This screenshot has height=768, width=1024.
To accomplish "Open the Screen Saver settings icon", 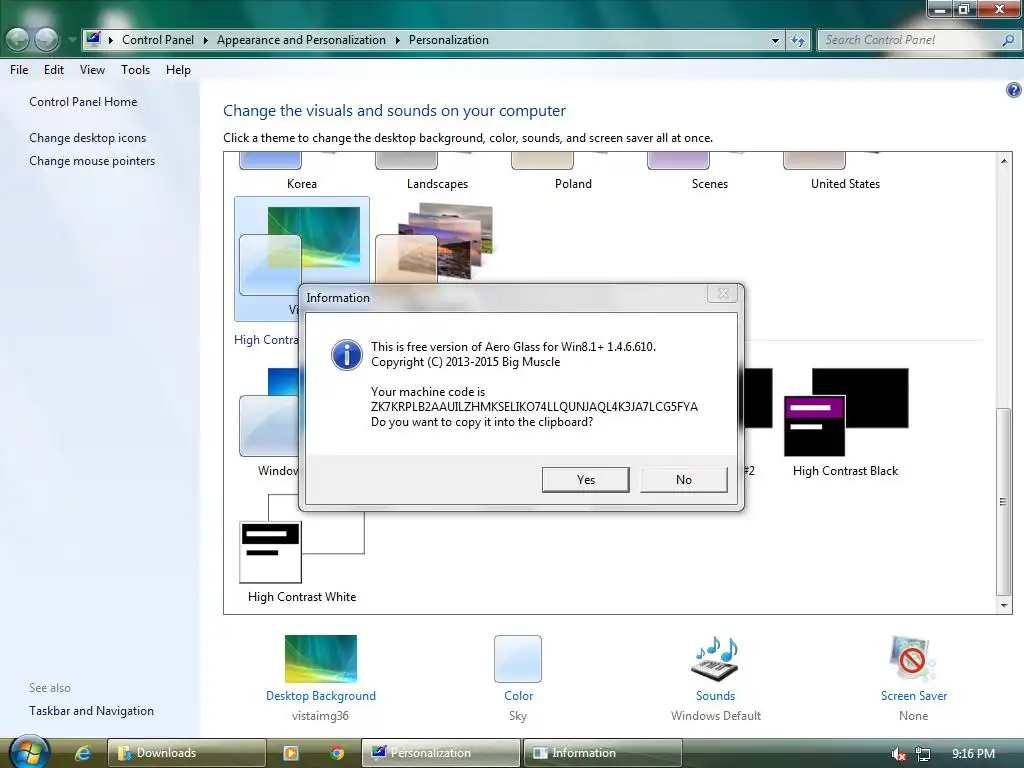I will [x=913, y=659].
